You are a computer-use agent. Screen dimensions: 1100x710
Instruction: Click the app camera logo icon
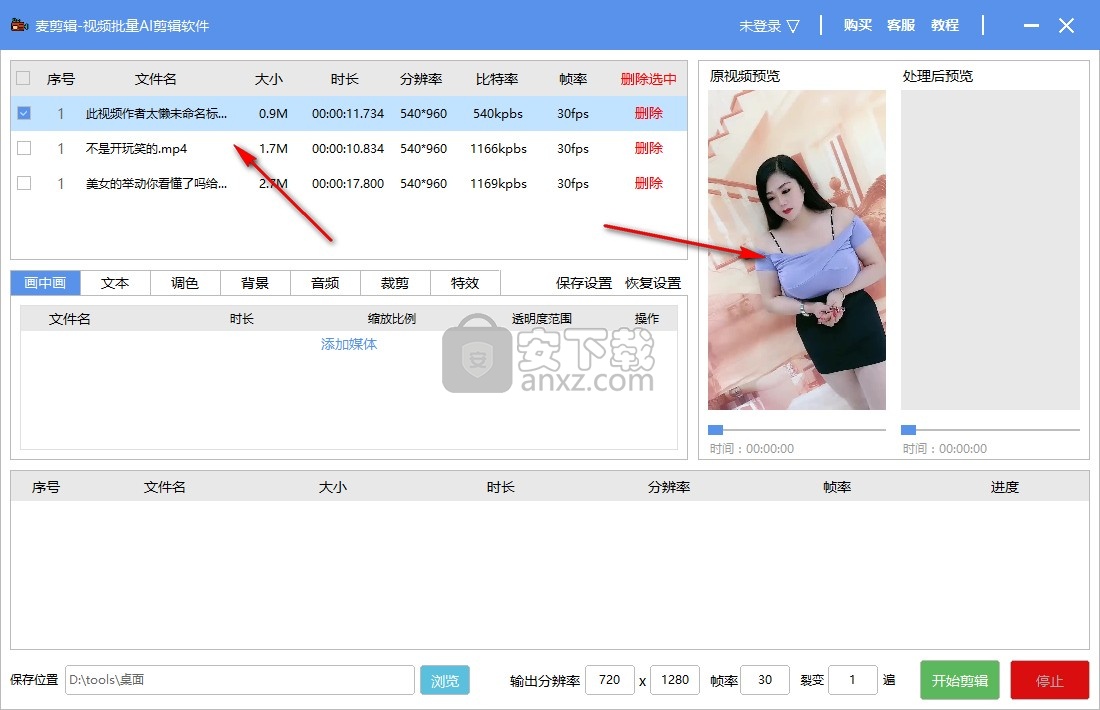coord(19,25)
